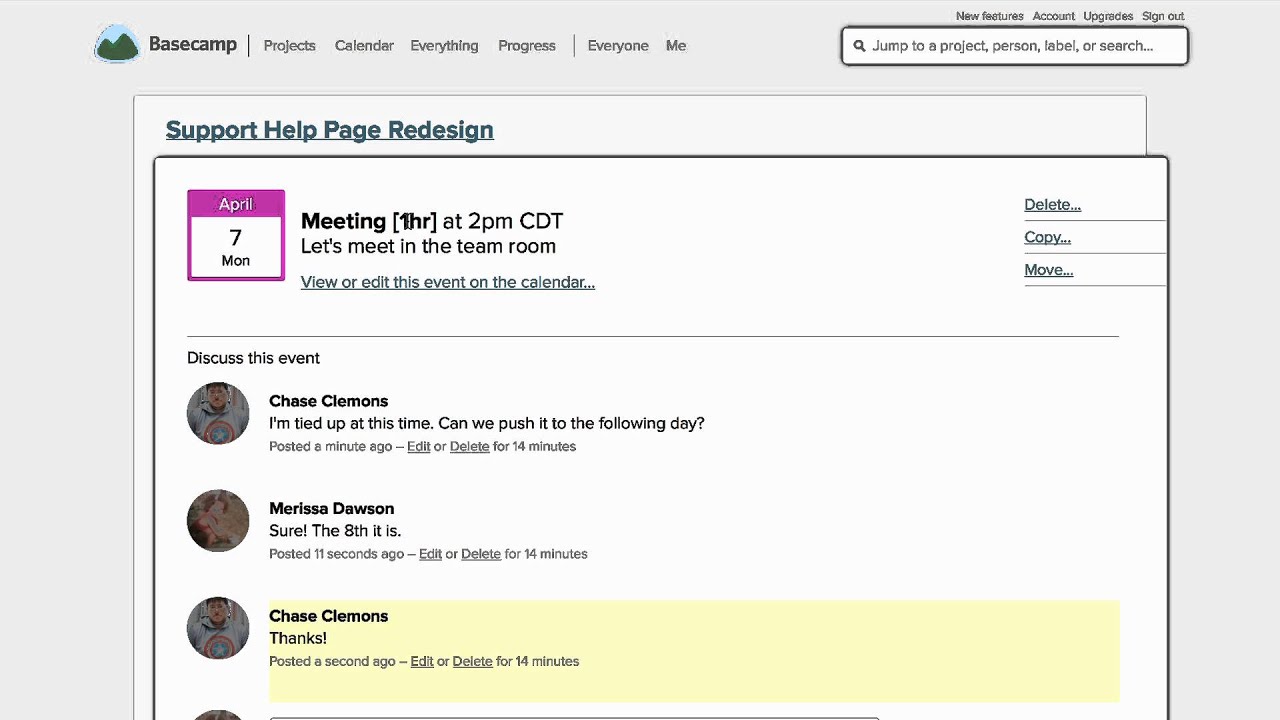The height and width of the screenshot is (720, 1280).
Task: Open the Account link at top right
Action: (1053, 16)
